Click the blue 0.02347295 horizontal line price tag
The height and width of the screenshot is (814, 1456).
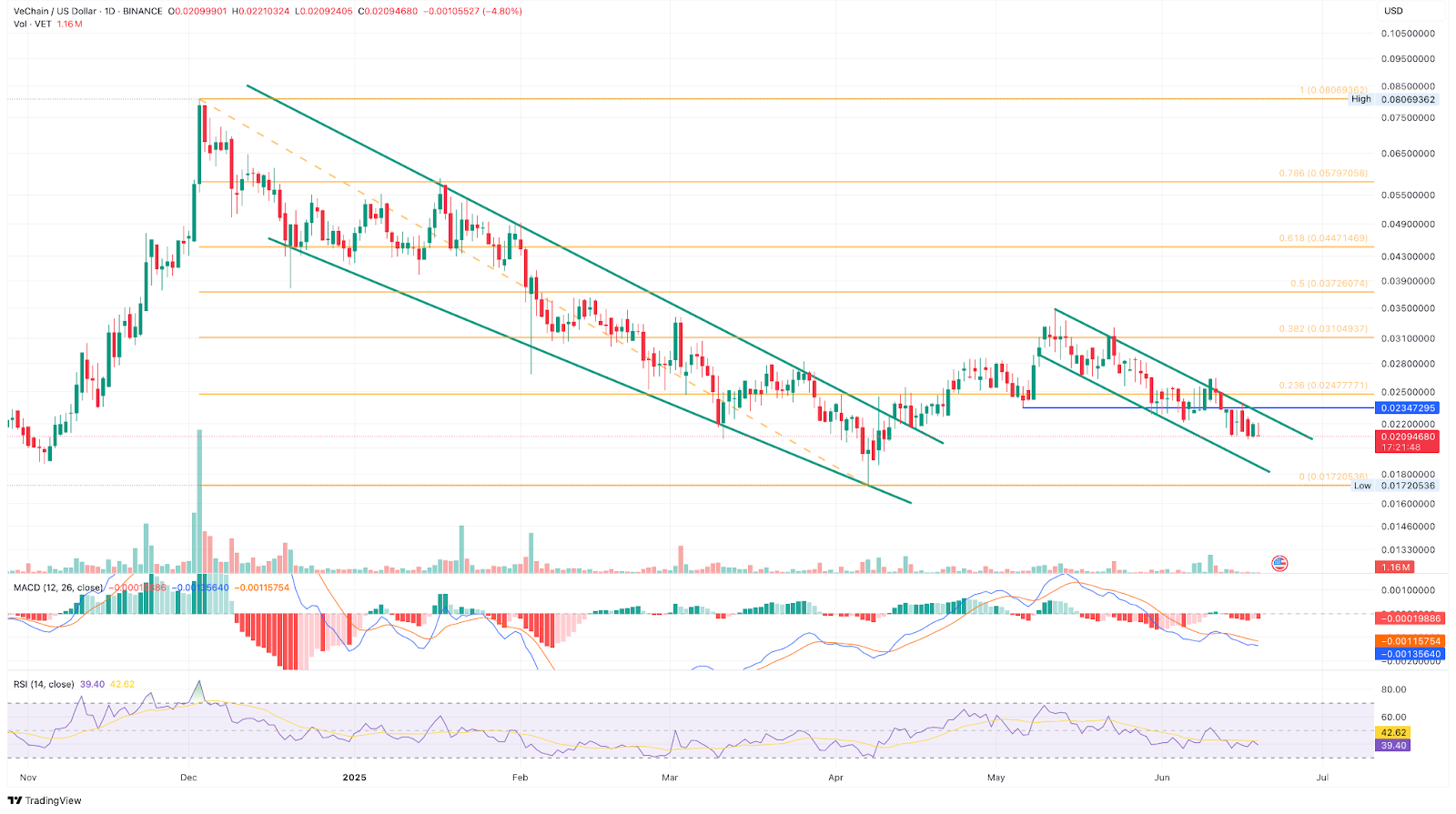(1409, 408)
